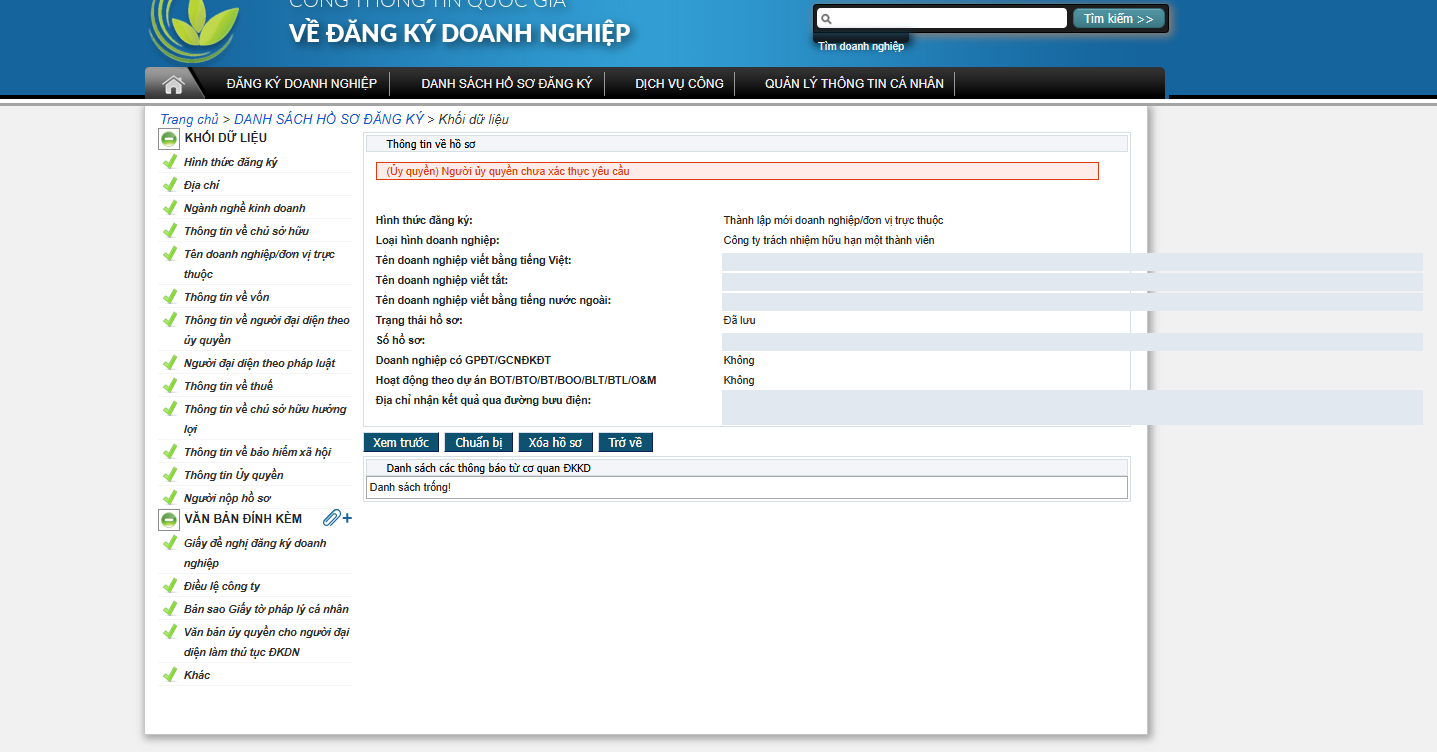Open Thông tin về chủ sở hữu hưởng lợi
This screenshot has height=752, width=1437.
point(265,419)
